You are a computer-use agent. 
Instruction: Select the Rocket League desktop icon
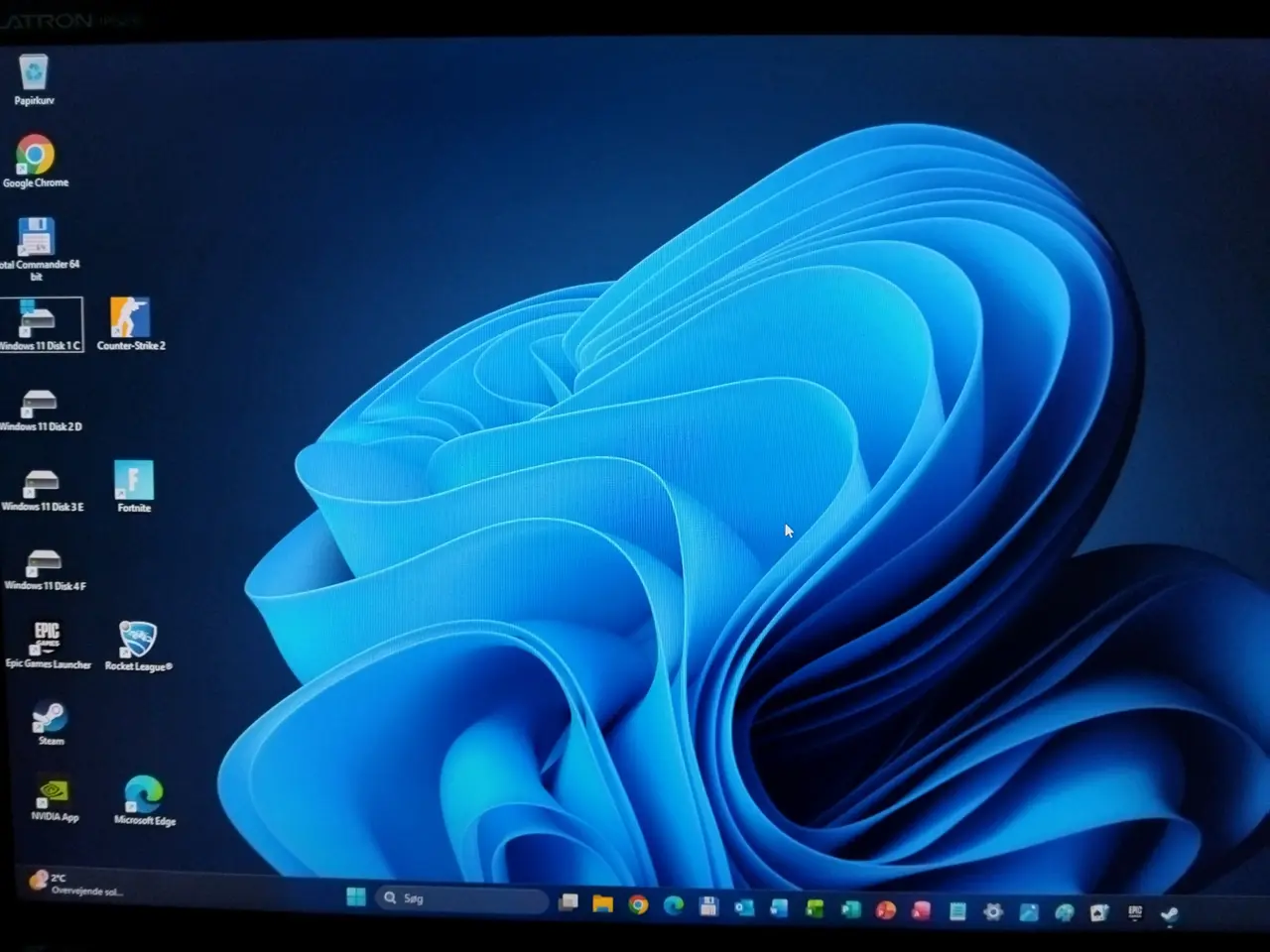138,646
